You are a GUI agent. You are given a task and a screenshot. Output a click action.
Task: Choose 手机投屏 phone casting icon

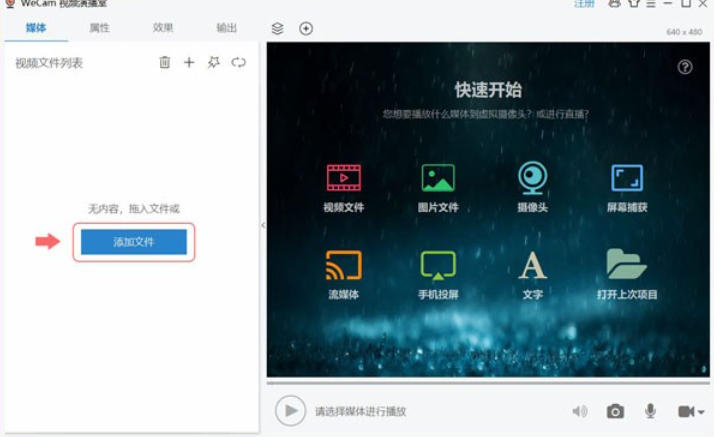pos(438,265)
